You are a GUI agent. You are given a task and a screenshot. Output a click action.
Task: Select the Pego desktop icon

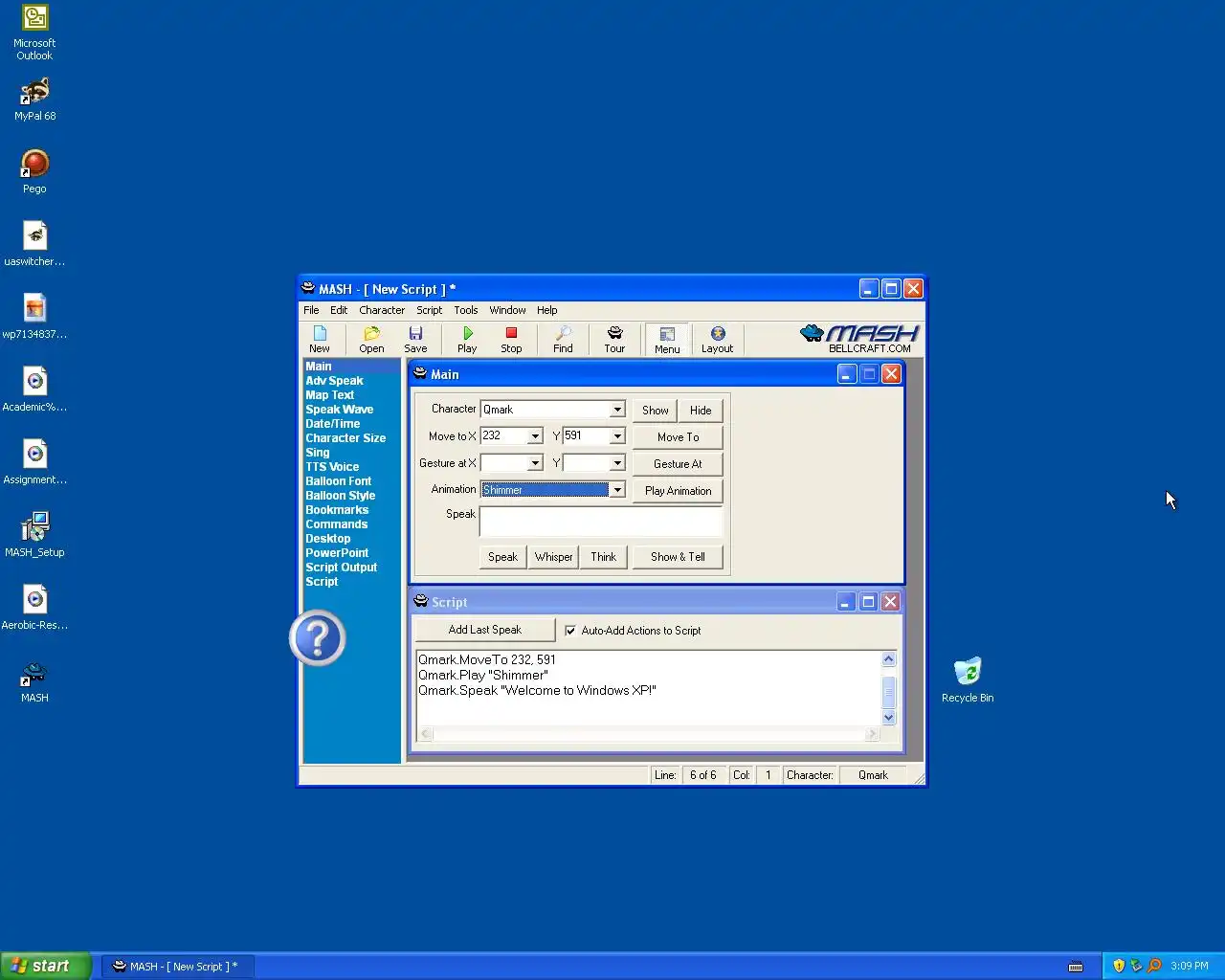coord(34,172)
